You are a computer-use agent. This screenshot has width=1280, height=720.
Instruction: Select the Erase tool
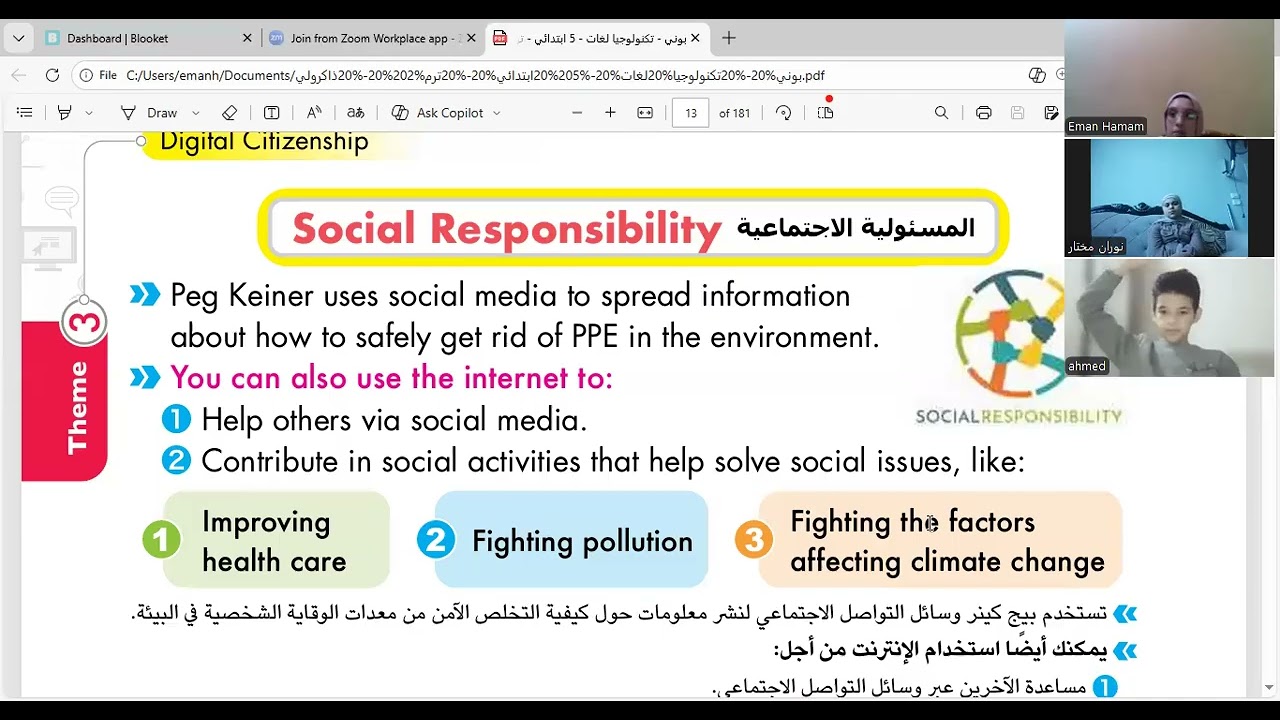(229, 113)
